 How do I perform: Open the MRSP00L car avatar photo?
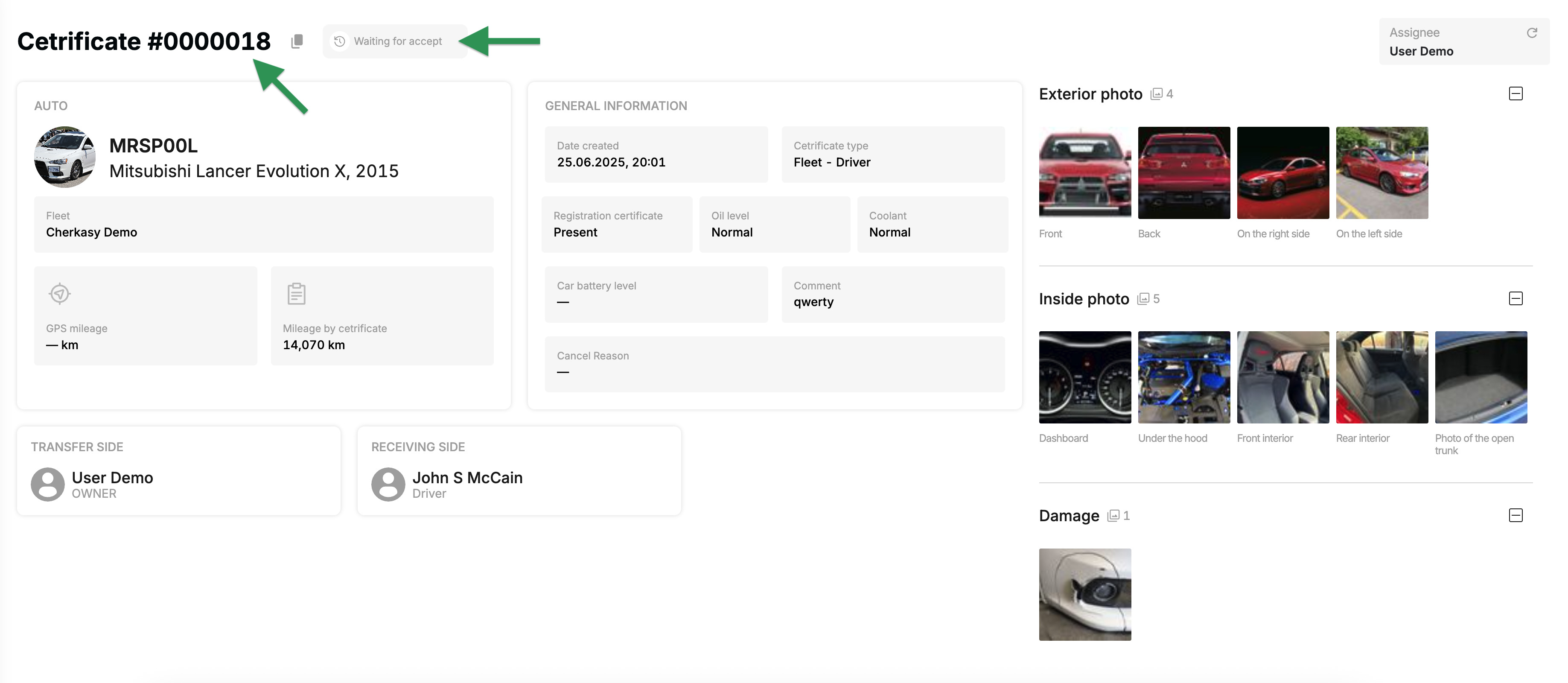pyautogui.click(x=64, y=157)
